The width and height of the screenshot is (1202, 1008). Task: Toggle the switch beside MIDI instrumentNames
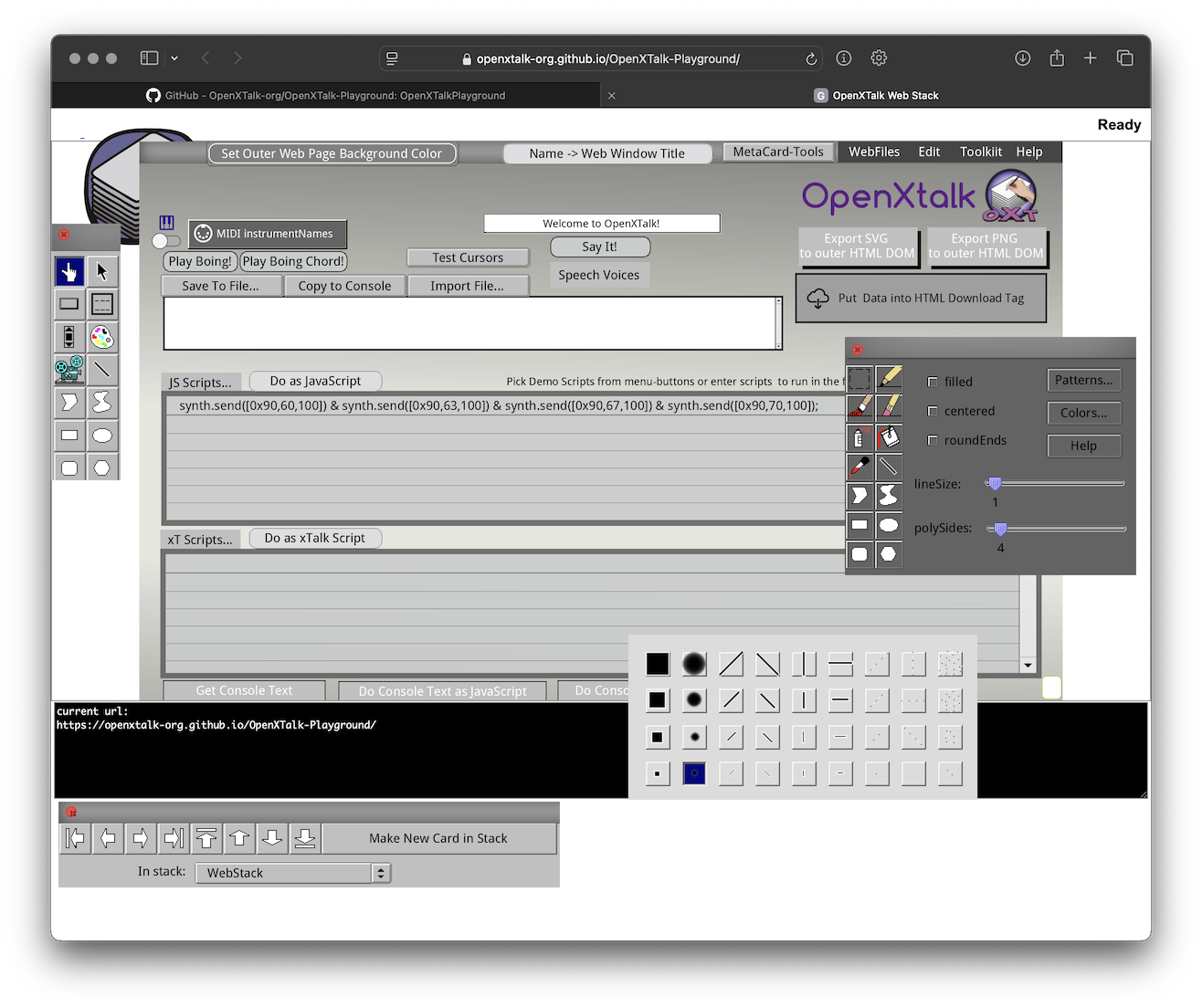pos(166,241)
